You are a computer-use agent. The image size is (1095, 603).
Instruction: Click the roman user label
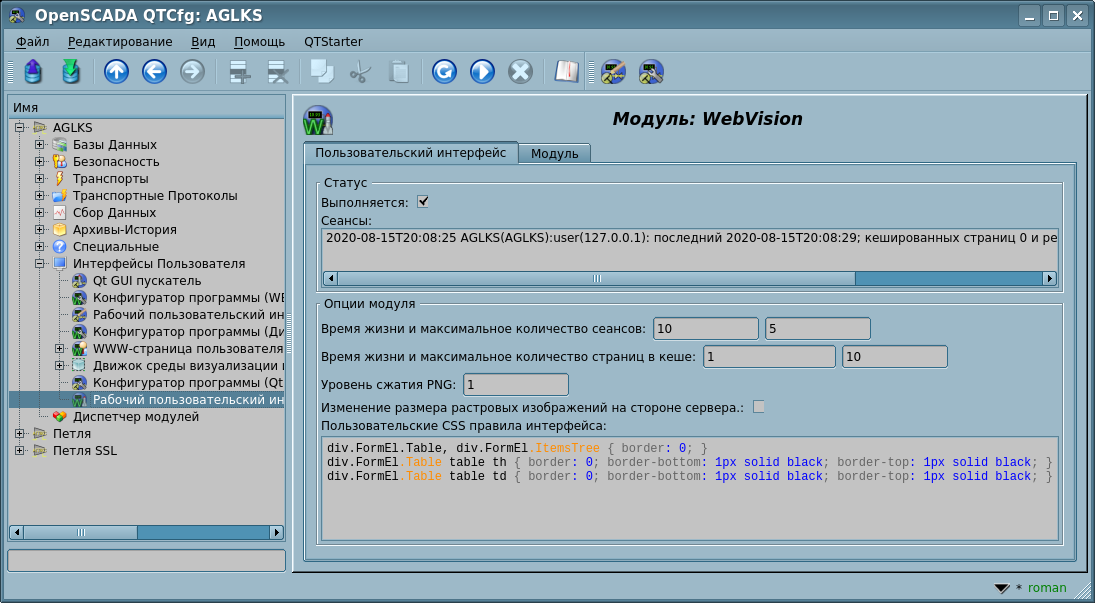point(1047,588)
